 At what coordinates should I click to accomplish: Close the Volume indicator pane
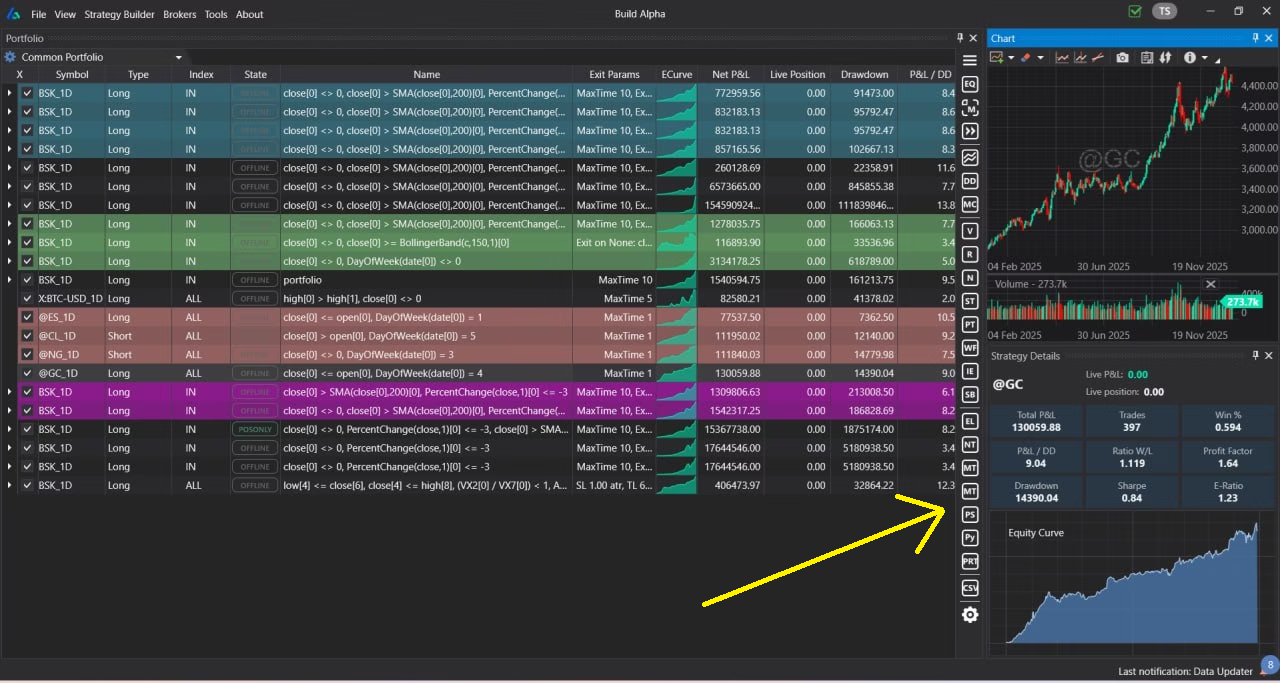click(1211, 284)
